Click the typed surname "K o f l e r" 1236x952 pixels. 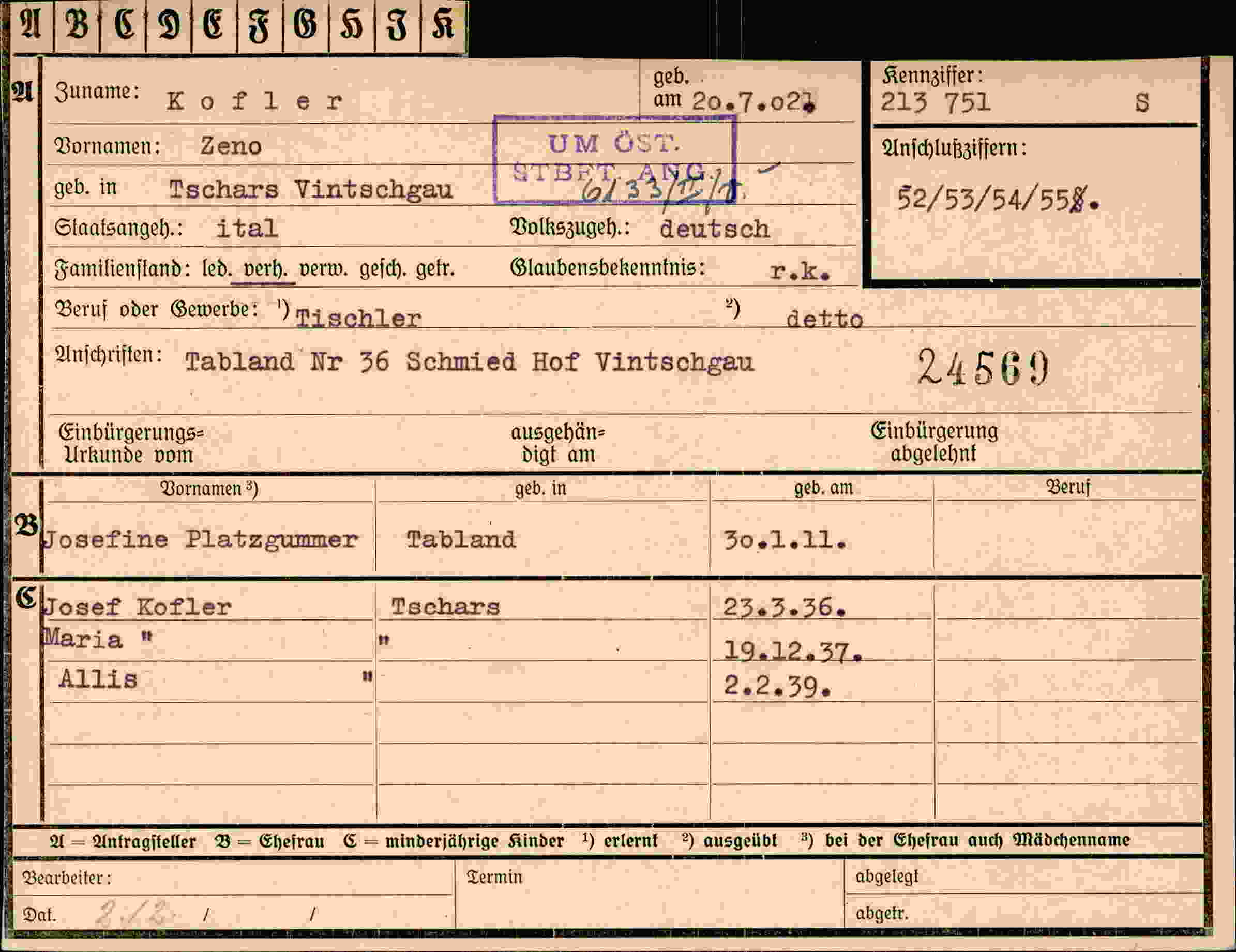point(254,102)
